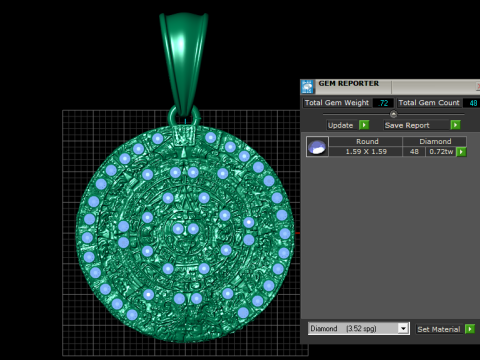Click the Set Material button

(440, 329)
